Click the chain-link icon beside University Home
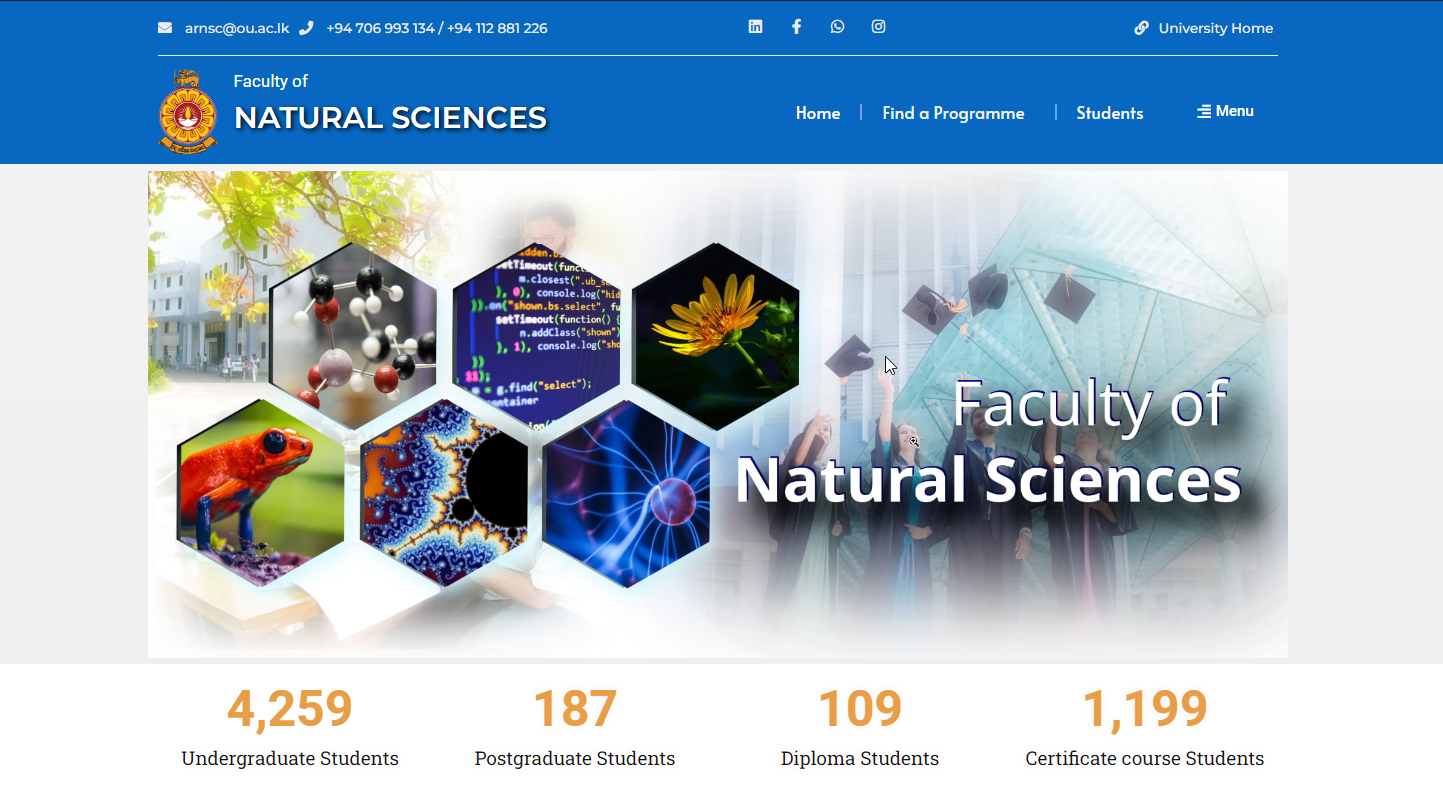This screenshot has width=1443, height=801. pos(1141,28)
